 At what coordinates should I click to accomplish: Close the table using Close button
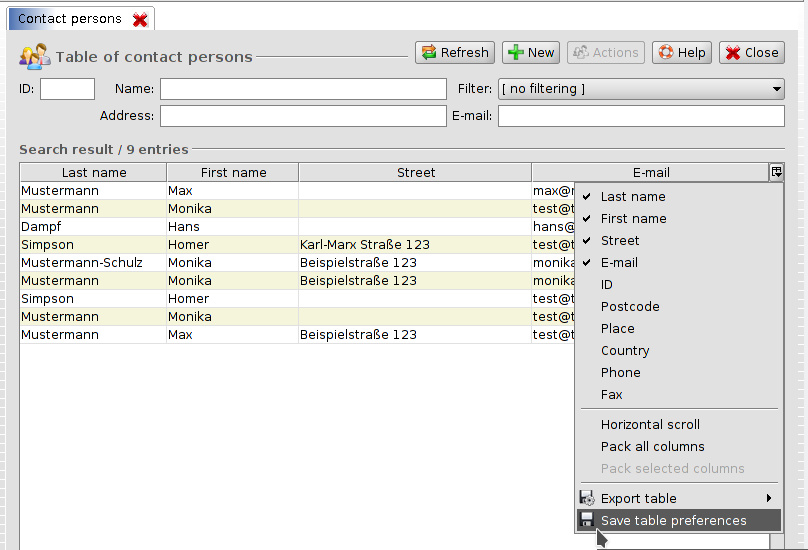point(750,53)
